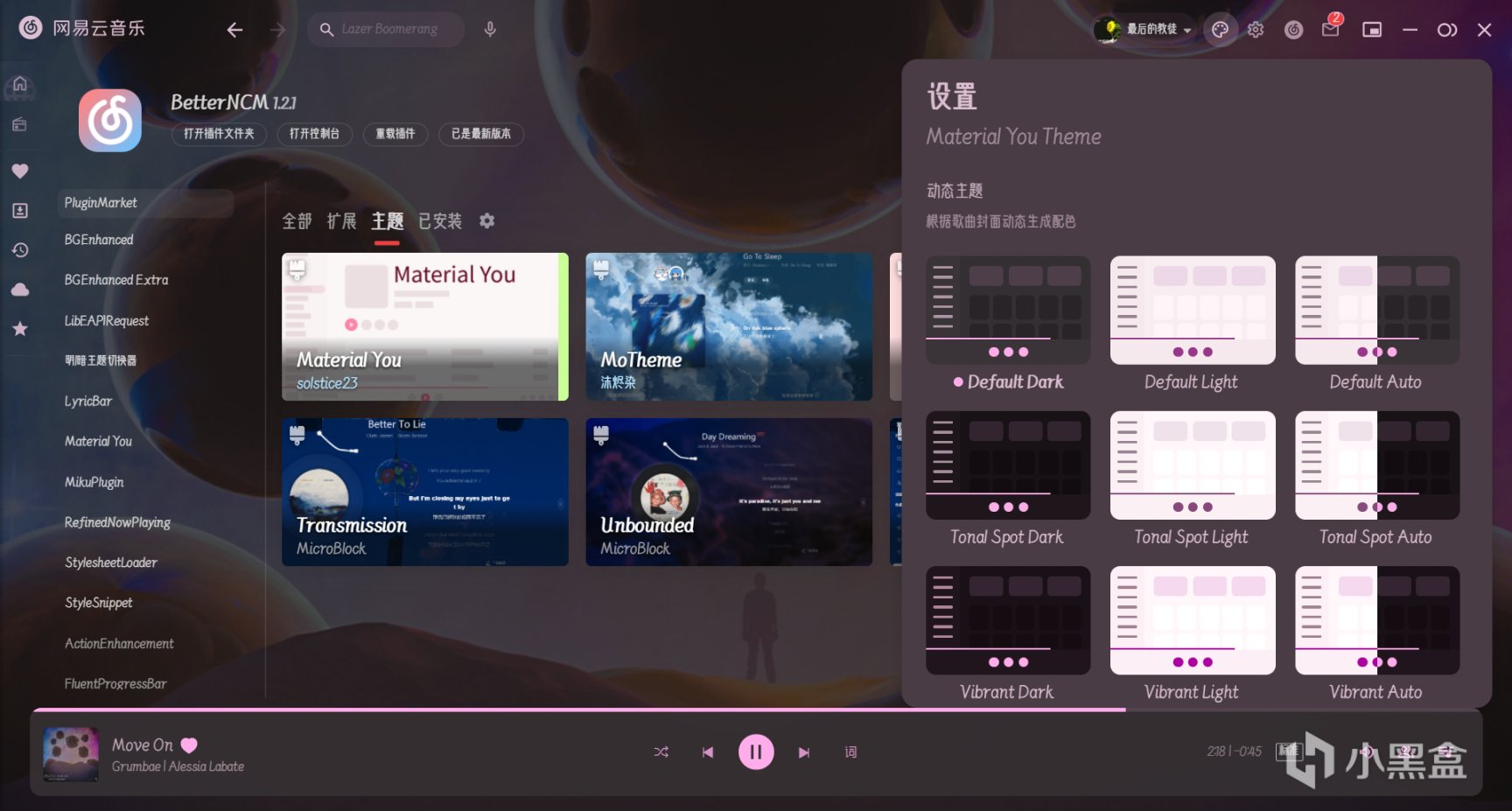
Task: Open the home page from the sidebar
Action: [x=20, y=84]
